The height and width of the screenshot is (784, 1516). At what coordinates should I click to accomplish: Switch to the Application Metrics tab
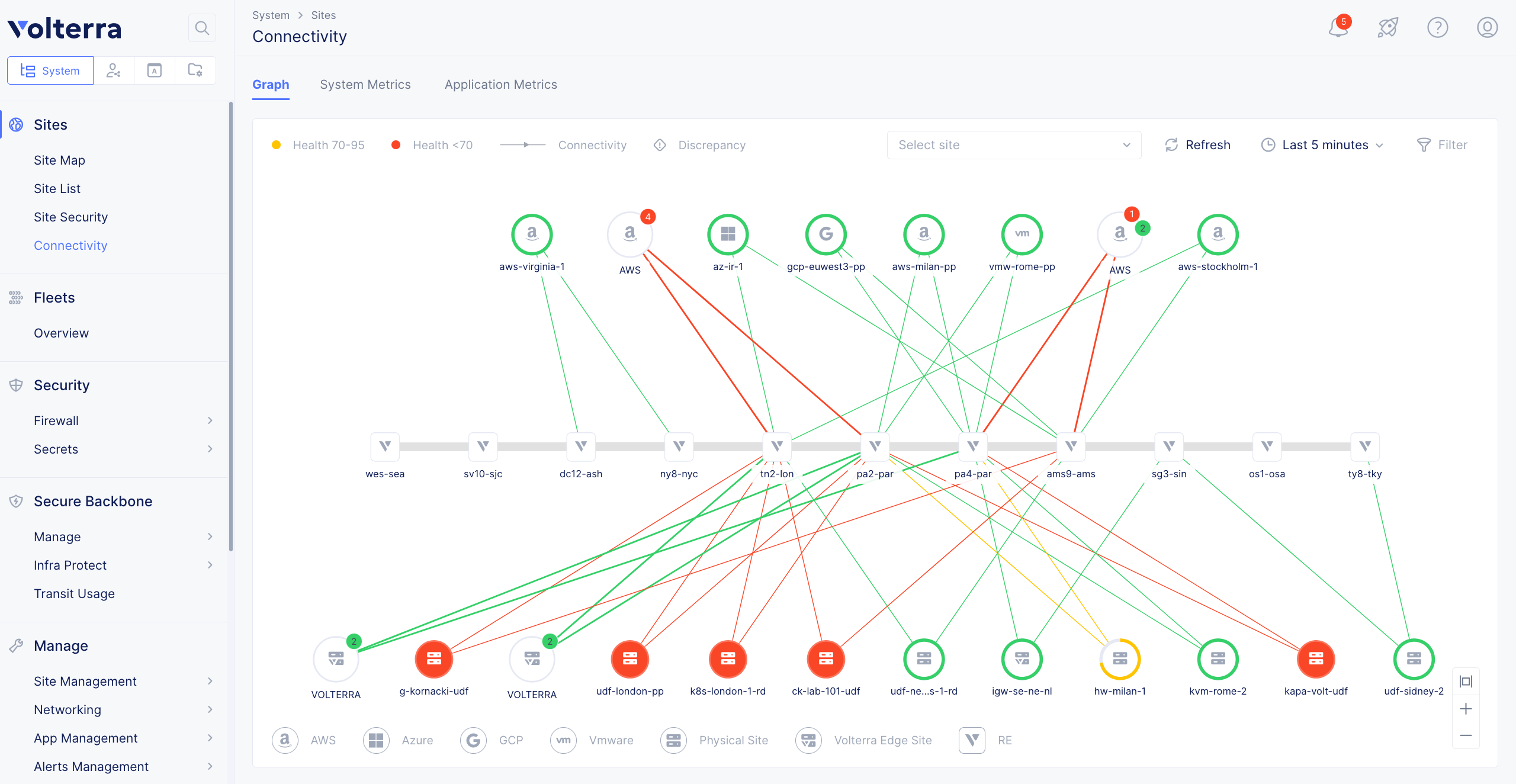pyautogui.click(x=501, y=85)
